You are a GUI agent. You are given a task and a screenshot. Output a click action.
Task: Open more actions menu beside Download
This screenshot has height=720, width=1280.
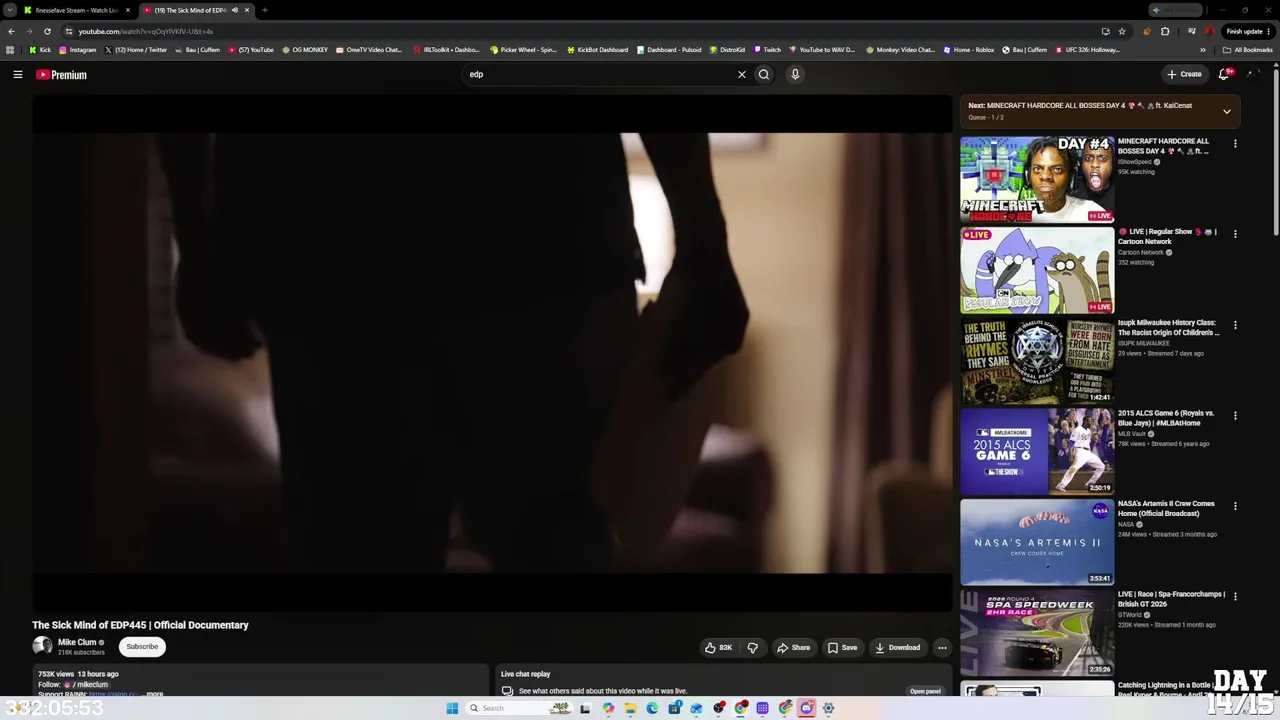point(942,648)
